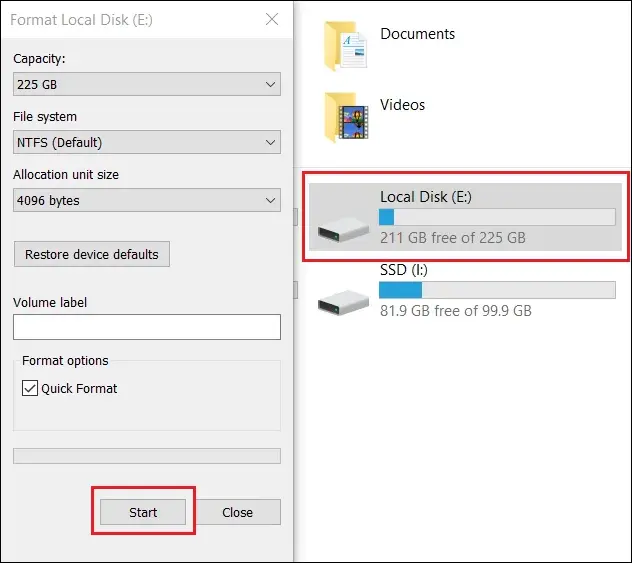Click the Videos folder label

click(403, 105)
